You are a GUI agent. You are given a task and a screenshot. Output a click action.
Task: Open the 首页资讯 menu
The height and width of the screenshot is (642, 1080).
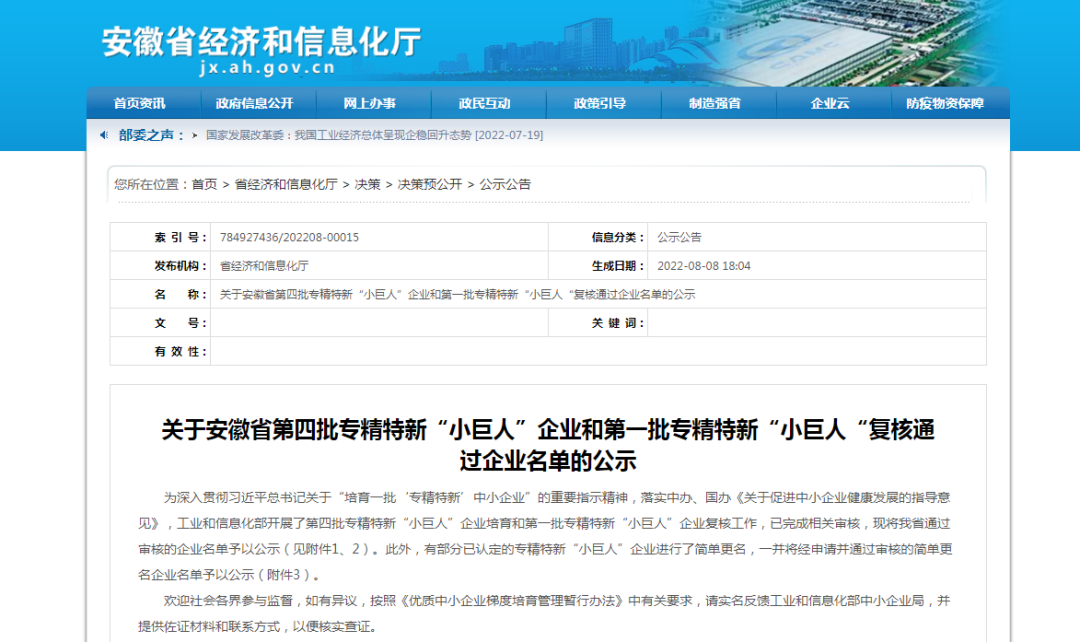[x=140, y=103]
